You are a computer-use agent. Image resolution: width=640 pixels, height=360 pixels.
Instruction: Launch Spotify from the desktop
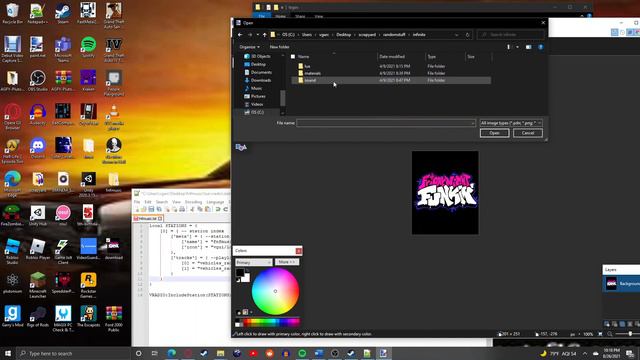(88, 47)
